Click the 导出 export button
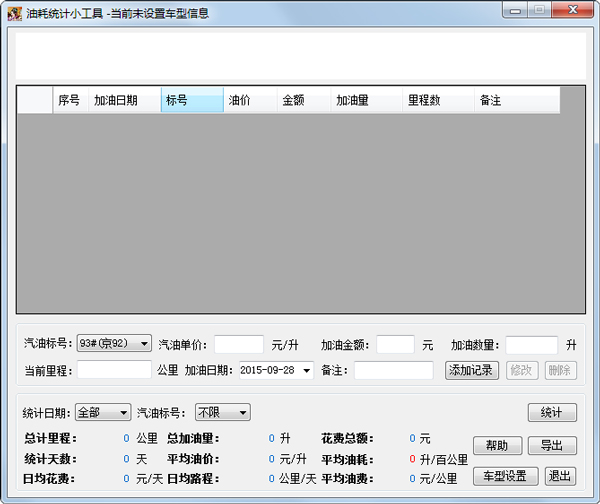 (552, 445)
